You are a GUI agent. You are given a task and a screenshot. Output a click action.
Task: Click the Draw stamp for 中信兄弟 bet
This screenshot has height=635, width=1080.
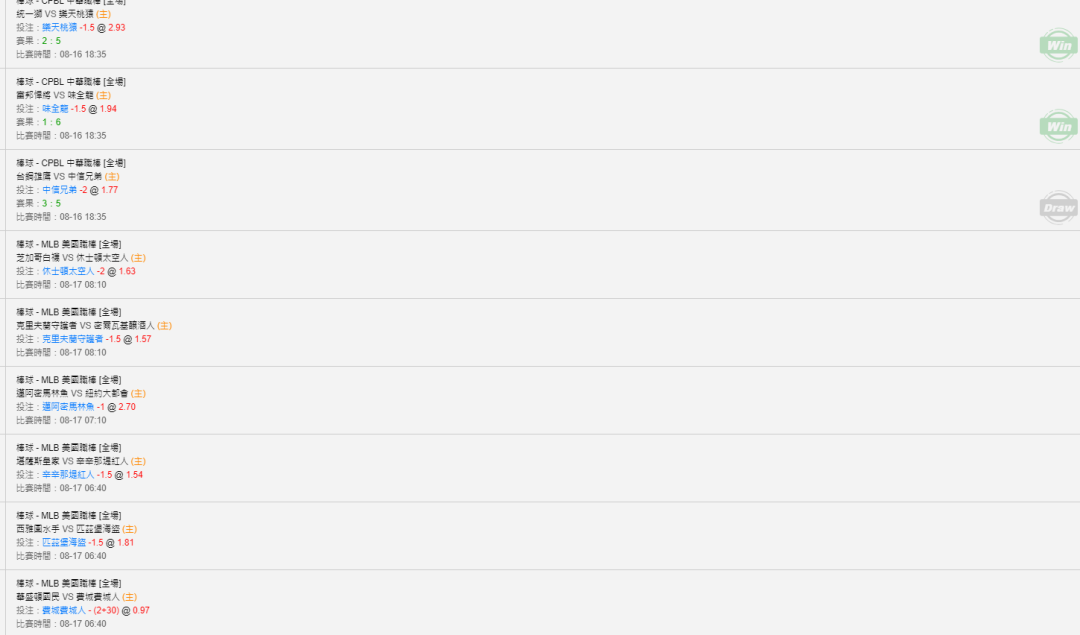tap(1059, 208)
